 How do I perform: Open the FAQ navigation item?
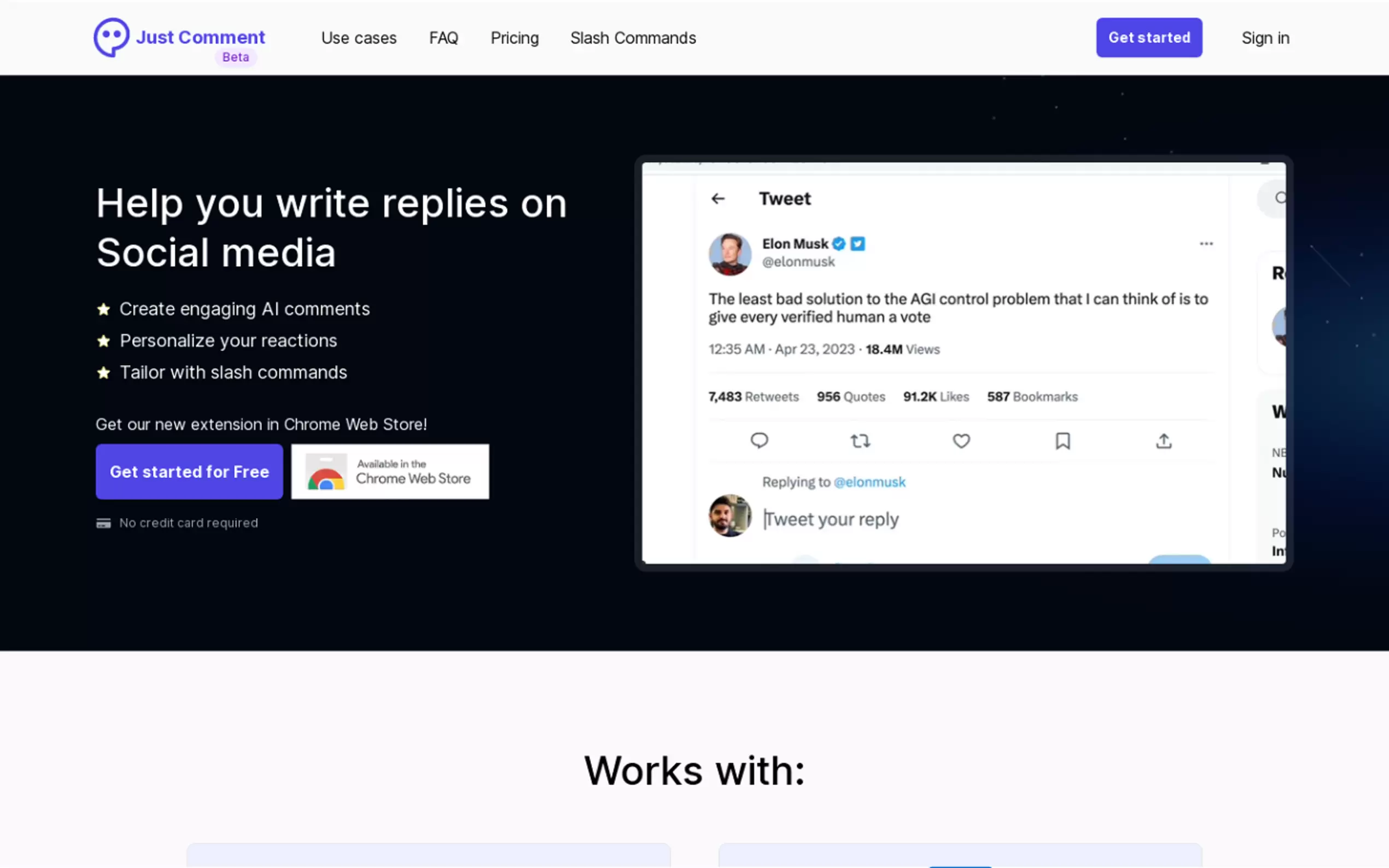point(443,38)
